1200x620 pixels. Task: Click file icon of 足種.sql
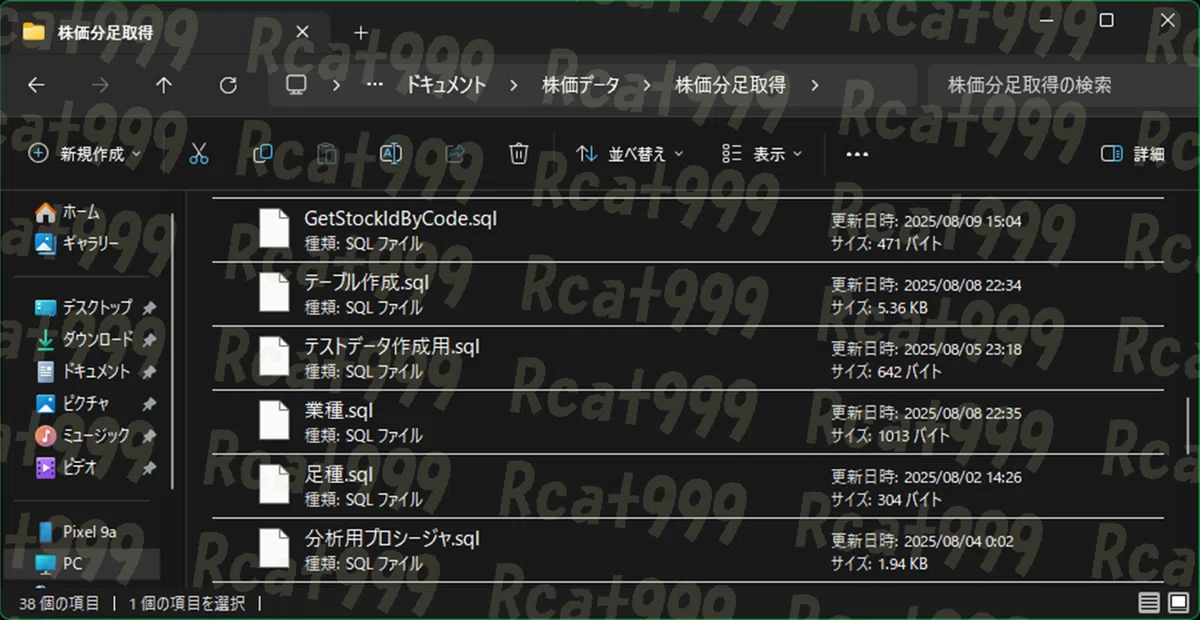tap(274, 485)
